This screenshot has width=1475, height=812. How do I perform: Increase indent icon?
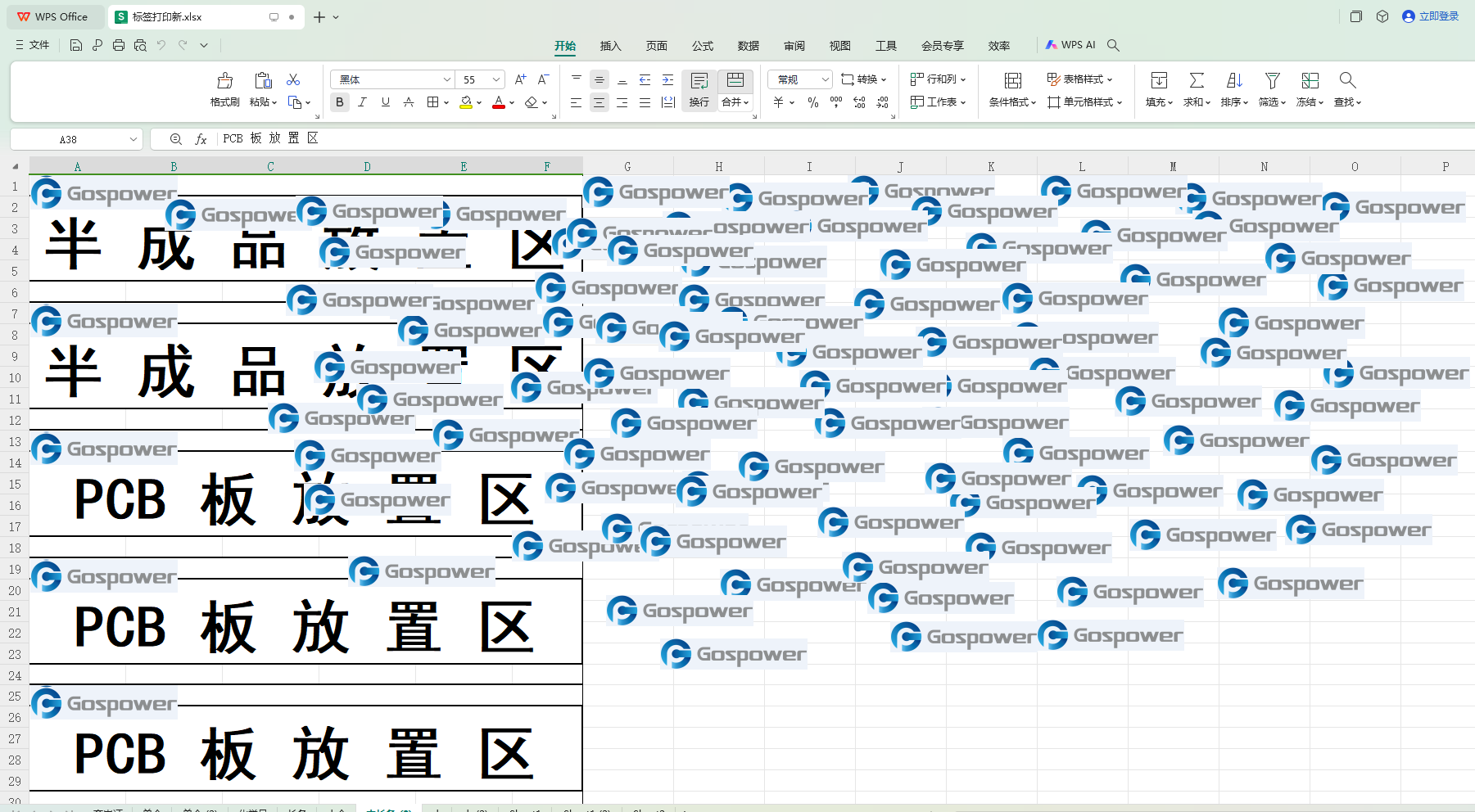(x=667, y=79)
